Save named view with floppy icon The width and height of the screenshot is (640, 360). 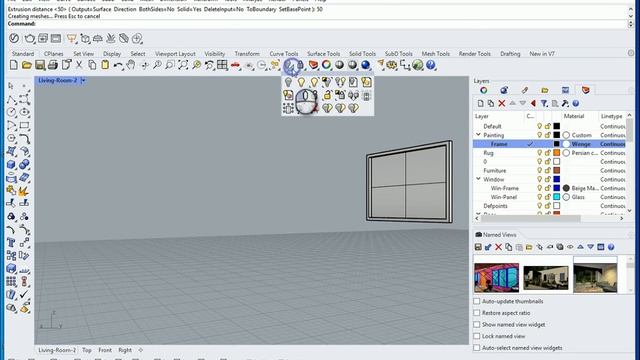(478, 247)
